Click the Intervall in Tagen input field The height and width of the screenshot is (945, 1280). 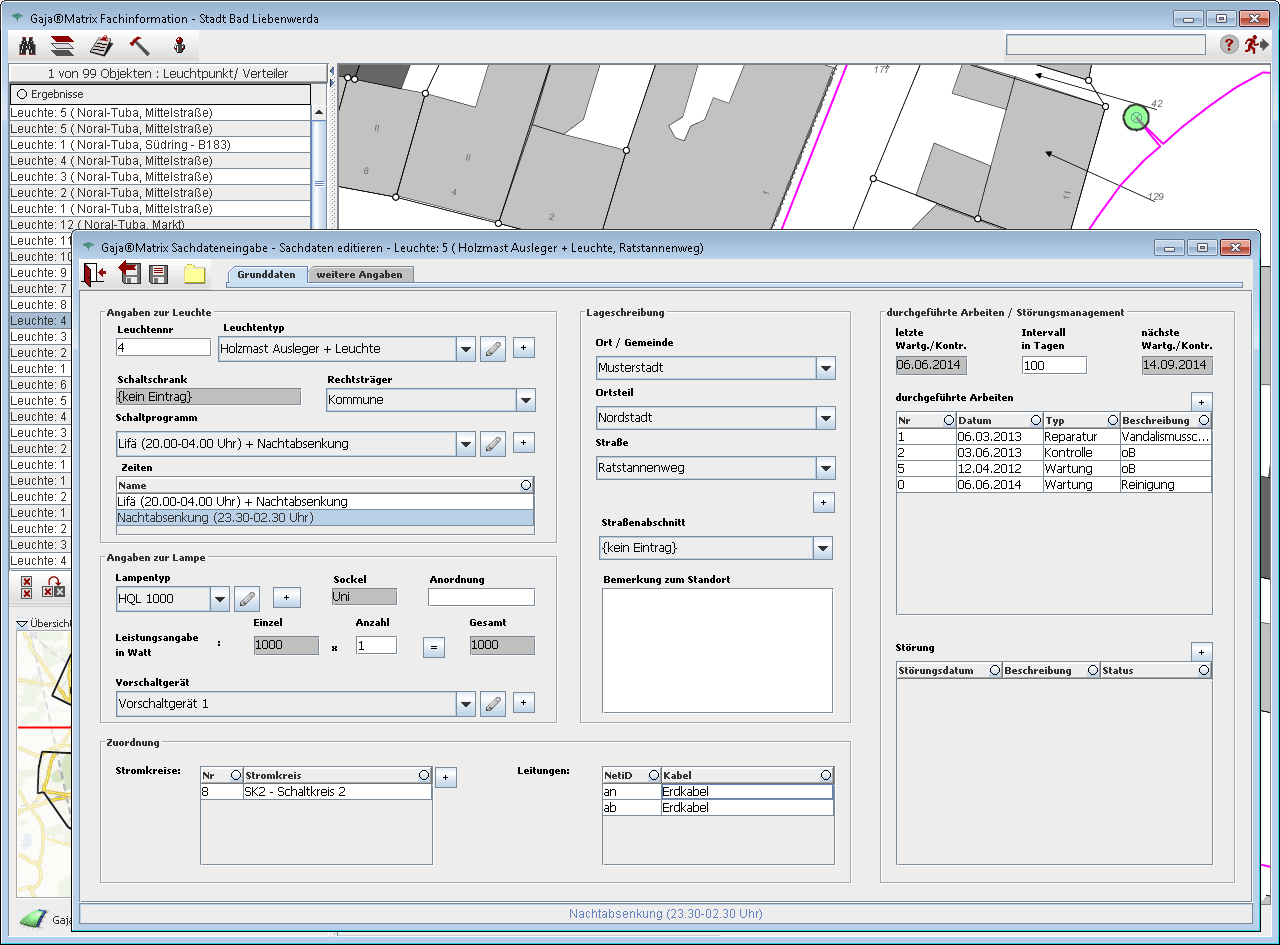click(x=1053, y=365)
